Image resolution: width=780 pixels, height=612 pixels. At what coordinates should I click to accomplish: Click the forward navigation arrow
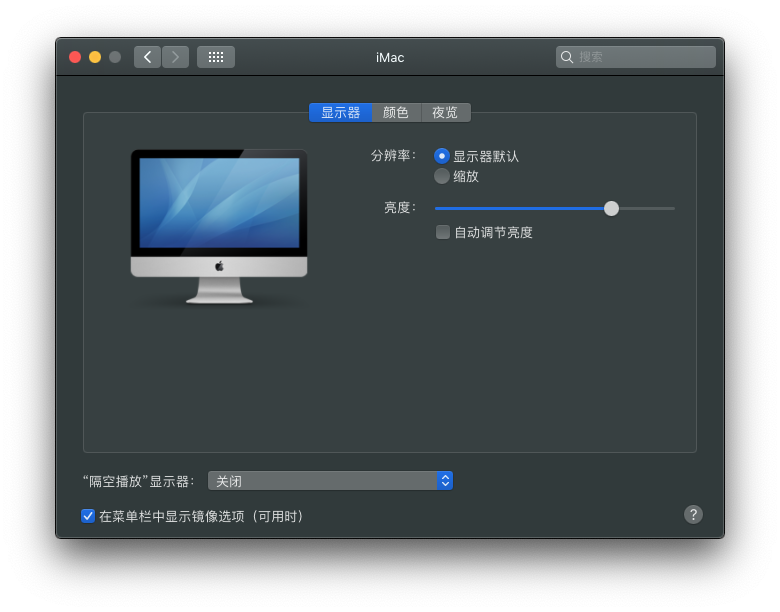(x=176, y=57)
